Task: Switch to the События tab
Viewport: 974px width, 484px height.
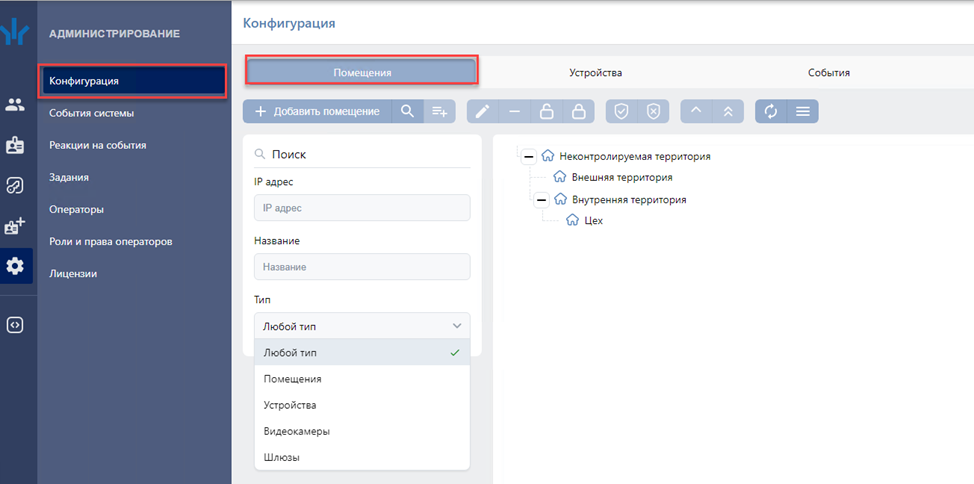Action: (x=829, y=73)
